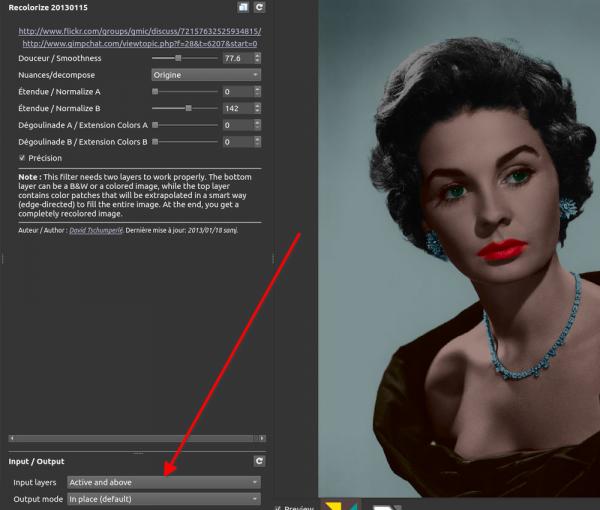Increment the Douceur / Smoothness spinner arrow
This screenshot has width=600, height=510.
click(x=258, y=56)
